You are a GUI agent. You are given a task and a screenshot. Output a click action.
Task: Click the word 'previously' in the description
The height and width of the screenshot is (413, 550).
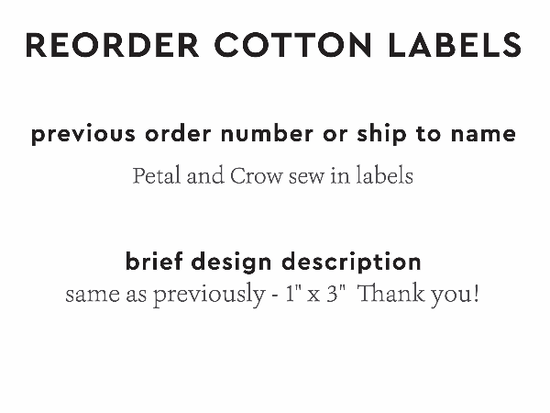point(209,295)
